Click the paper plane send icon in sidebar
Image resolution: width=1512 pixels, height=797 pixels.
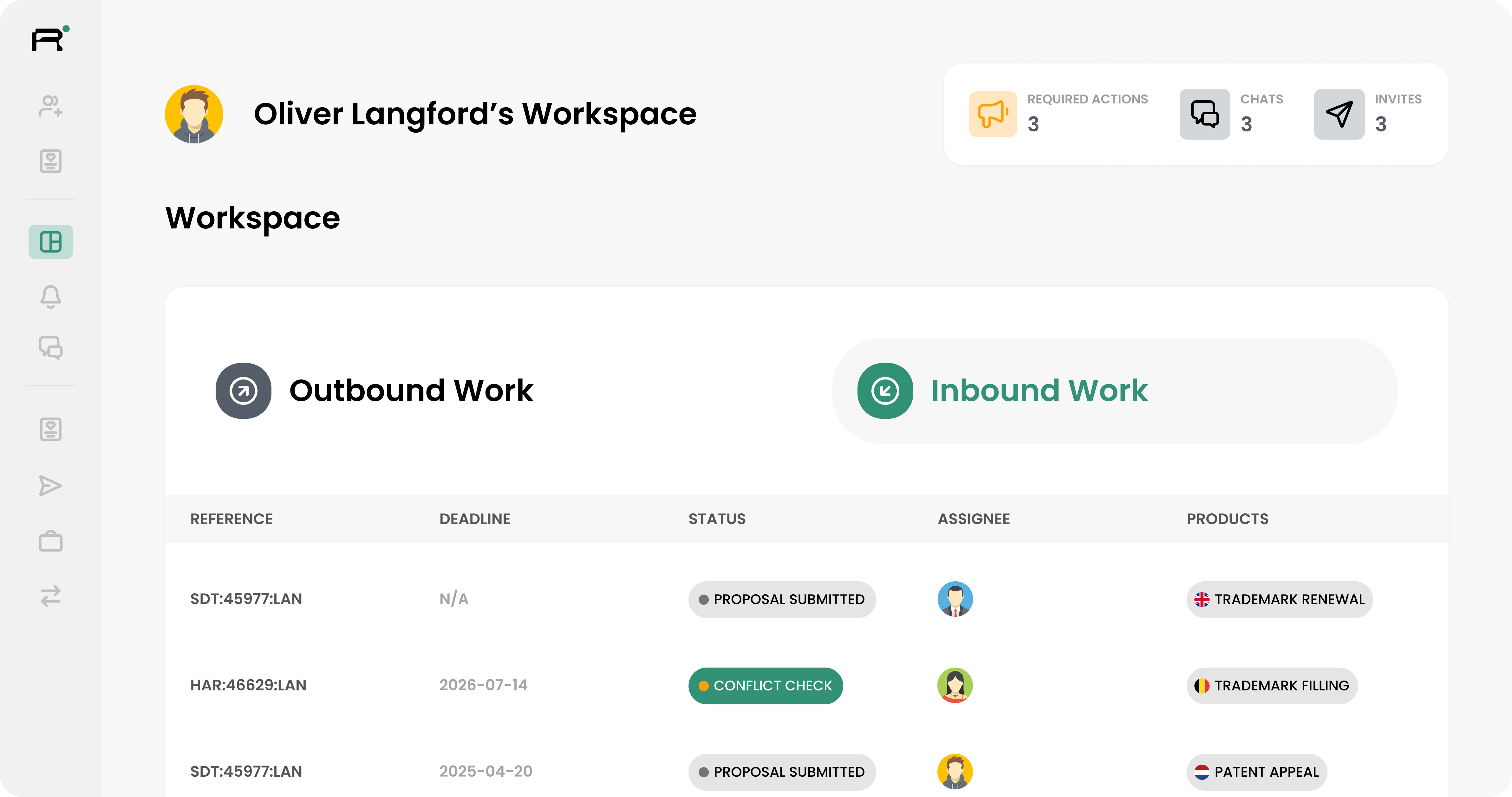pyautogui.click(x=50, y=486)
